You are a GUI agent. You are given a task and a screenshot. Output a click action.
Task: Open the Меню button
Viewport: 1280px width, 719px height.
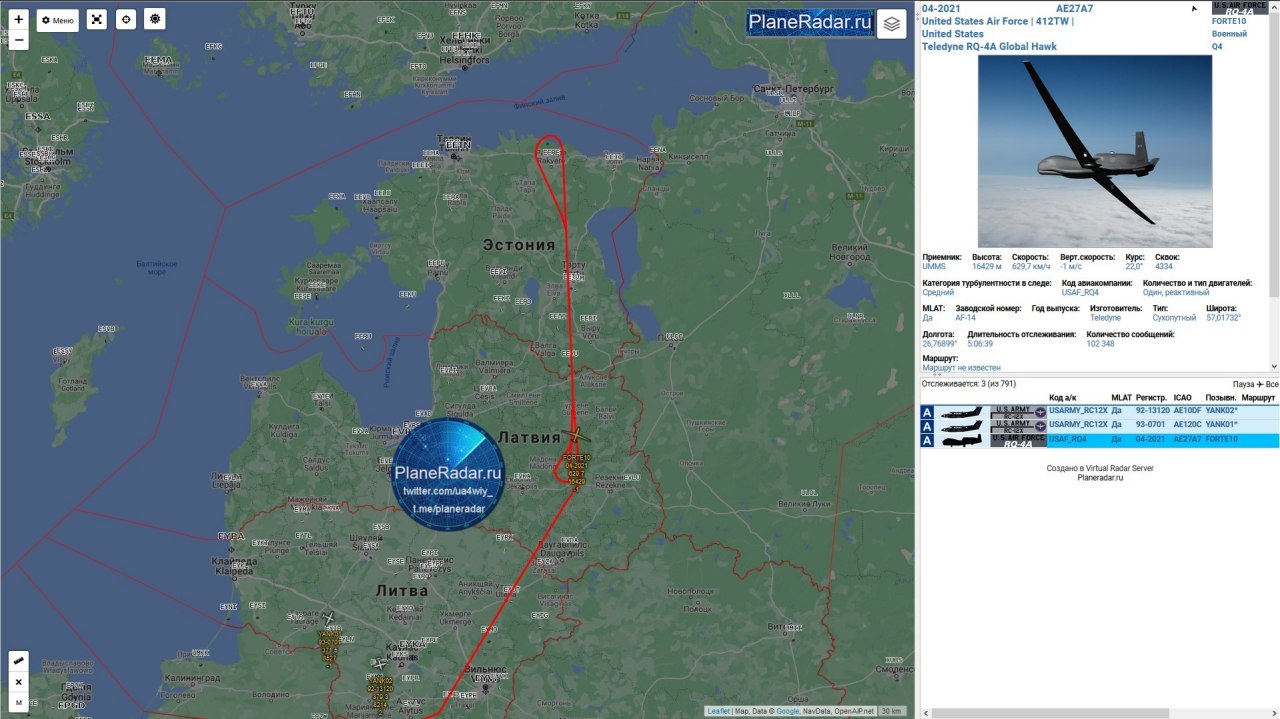point(58,20)
